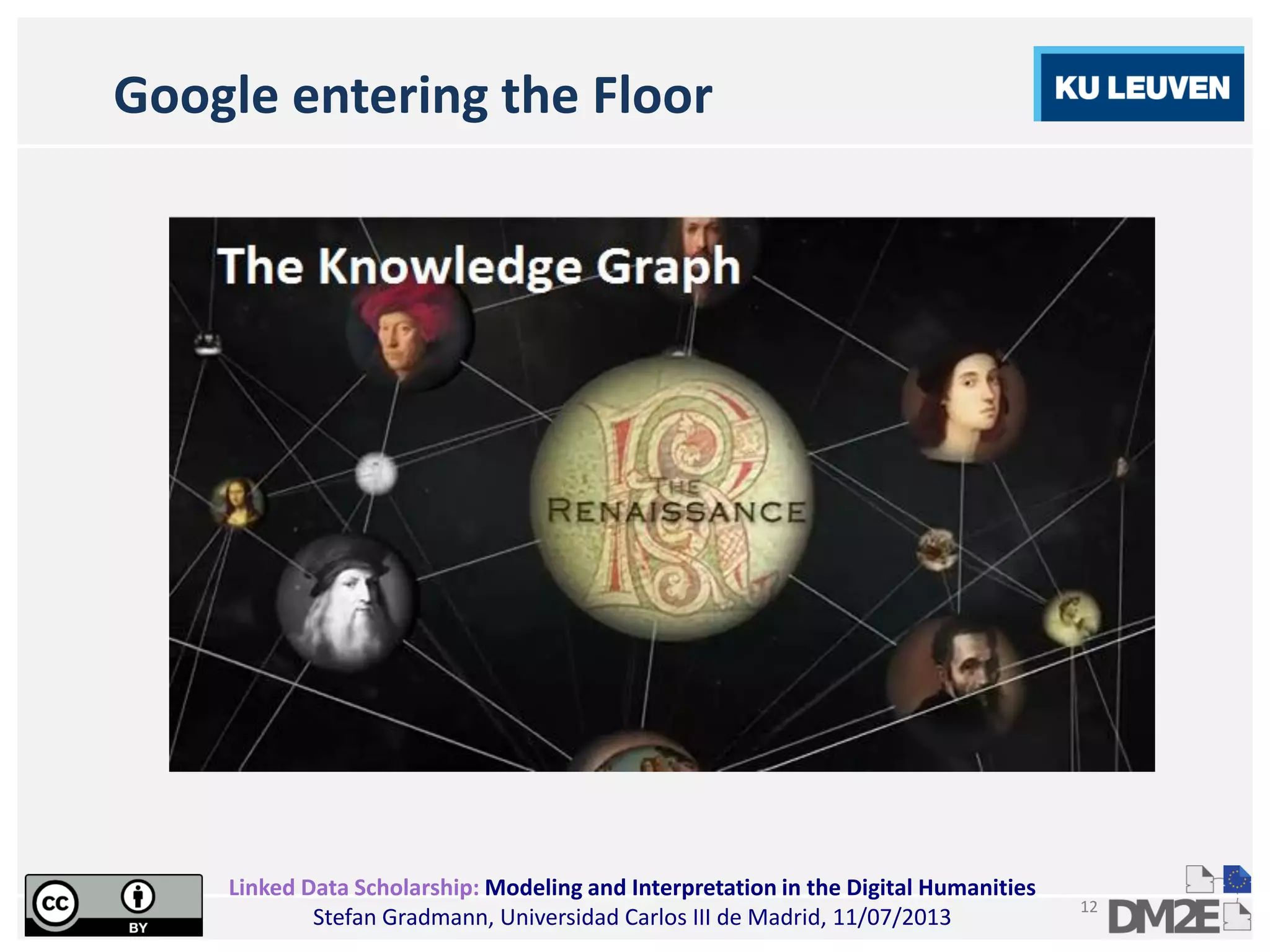1270x952 pixels.
Task: Click the document icon beside EU flag
Action: (x=1199, y=879)
